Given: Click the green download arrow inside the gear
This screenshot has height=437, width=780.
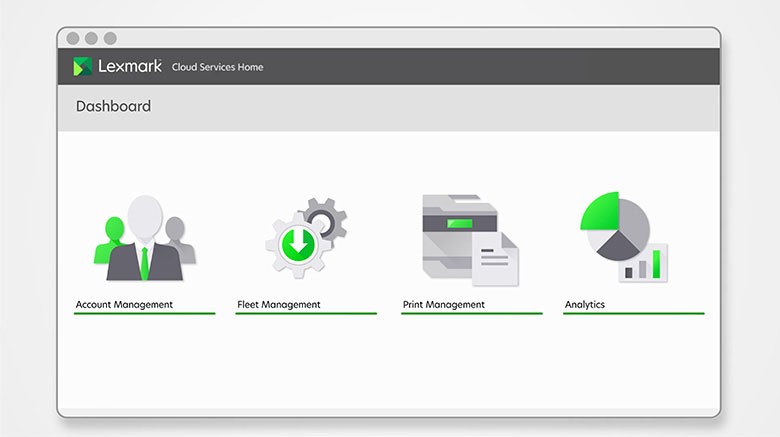Looking at the screenshot, I should (298, 245).
